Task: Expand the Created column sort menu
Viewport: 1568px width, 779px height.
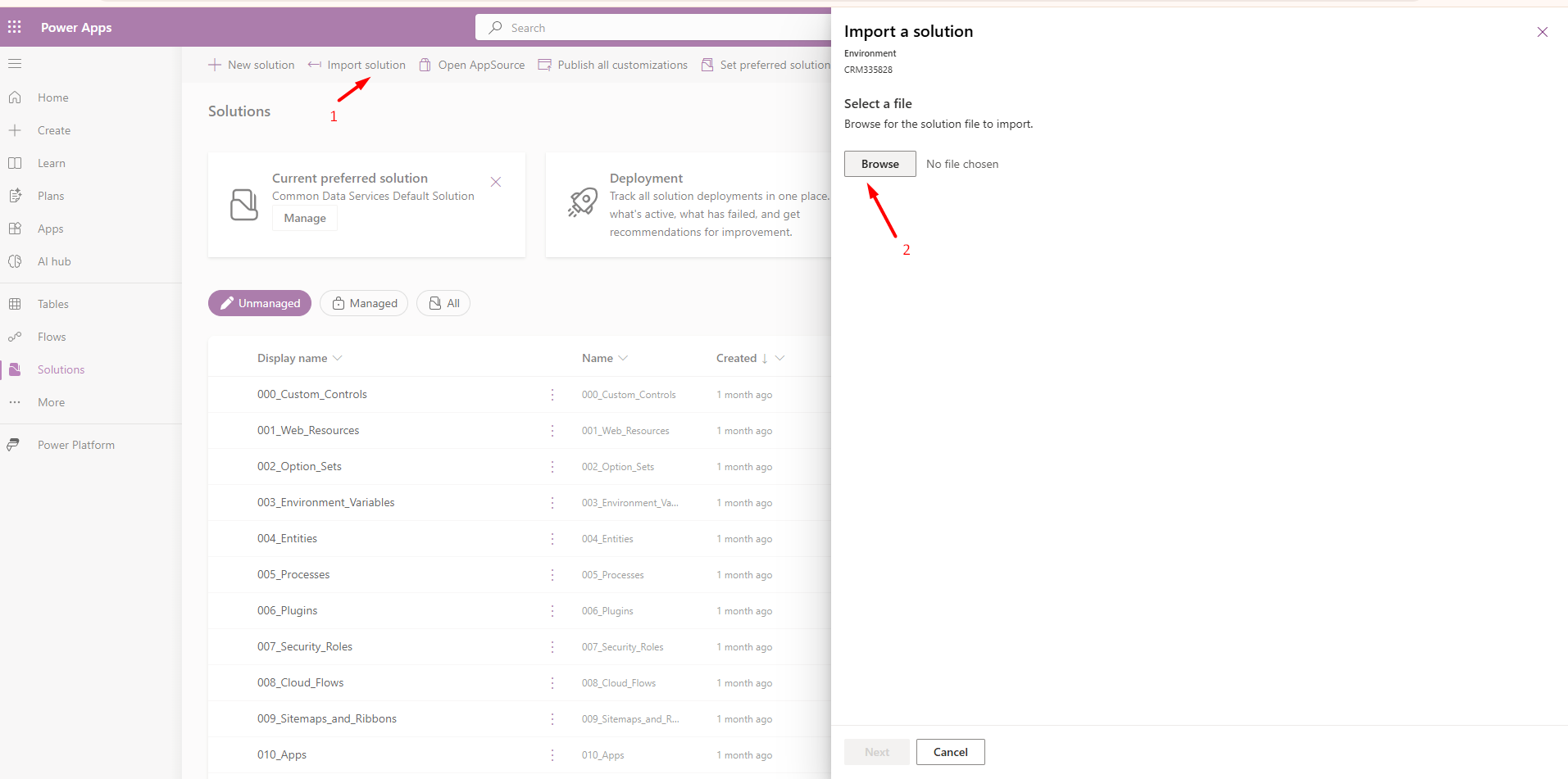Action: click(779, 358)
